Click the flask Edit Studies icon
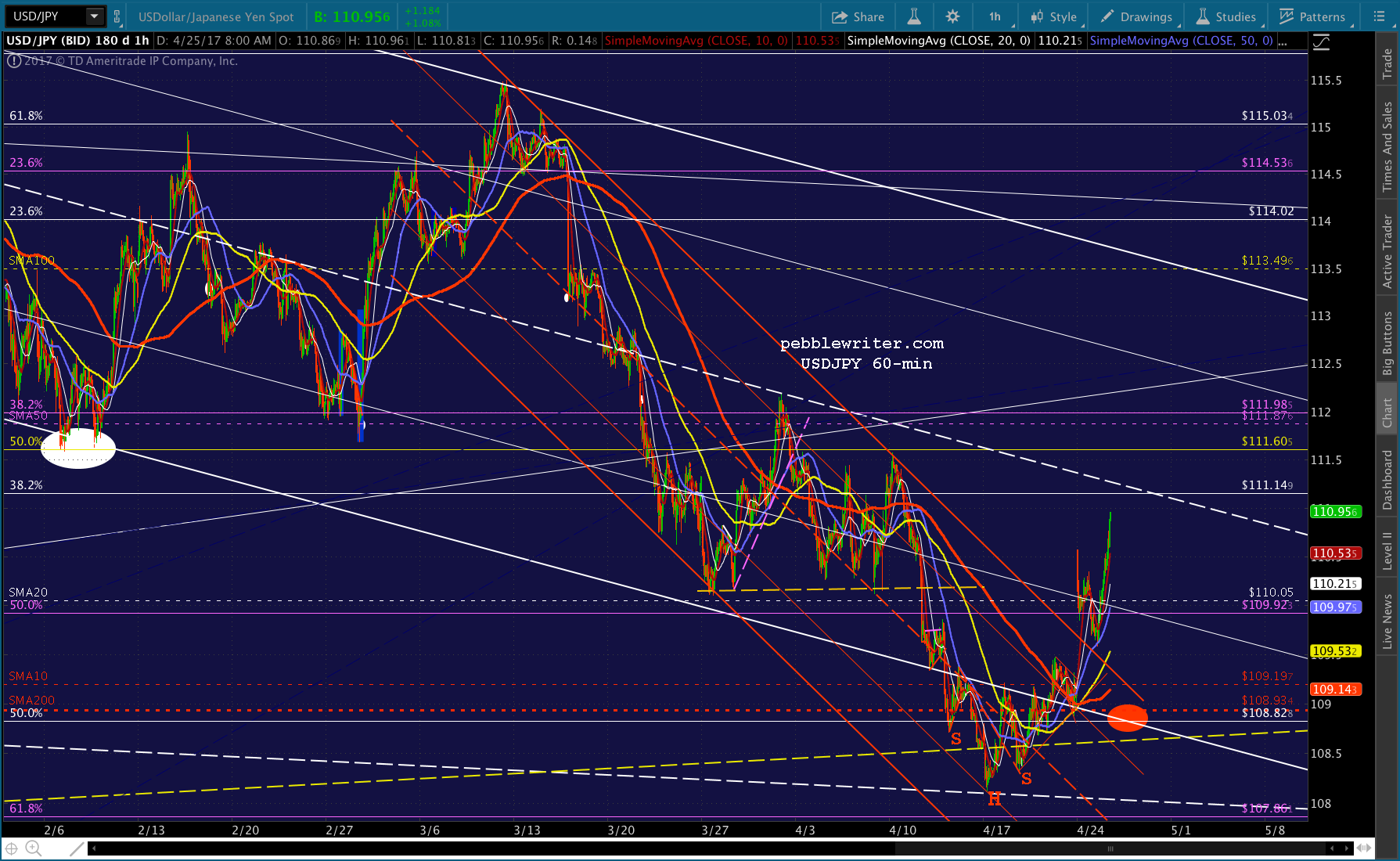 (x=913, y=16)
